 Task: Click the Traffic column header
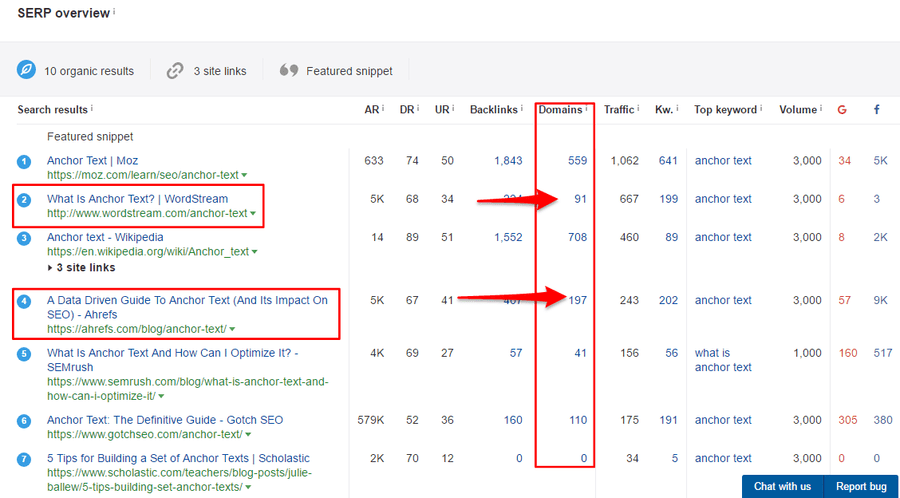pos(619,110)
